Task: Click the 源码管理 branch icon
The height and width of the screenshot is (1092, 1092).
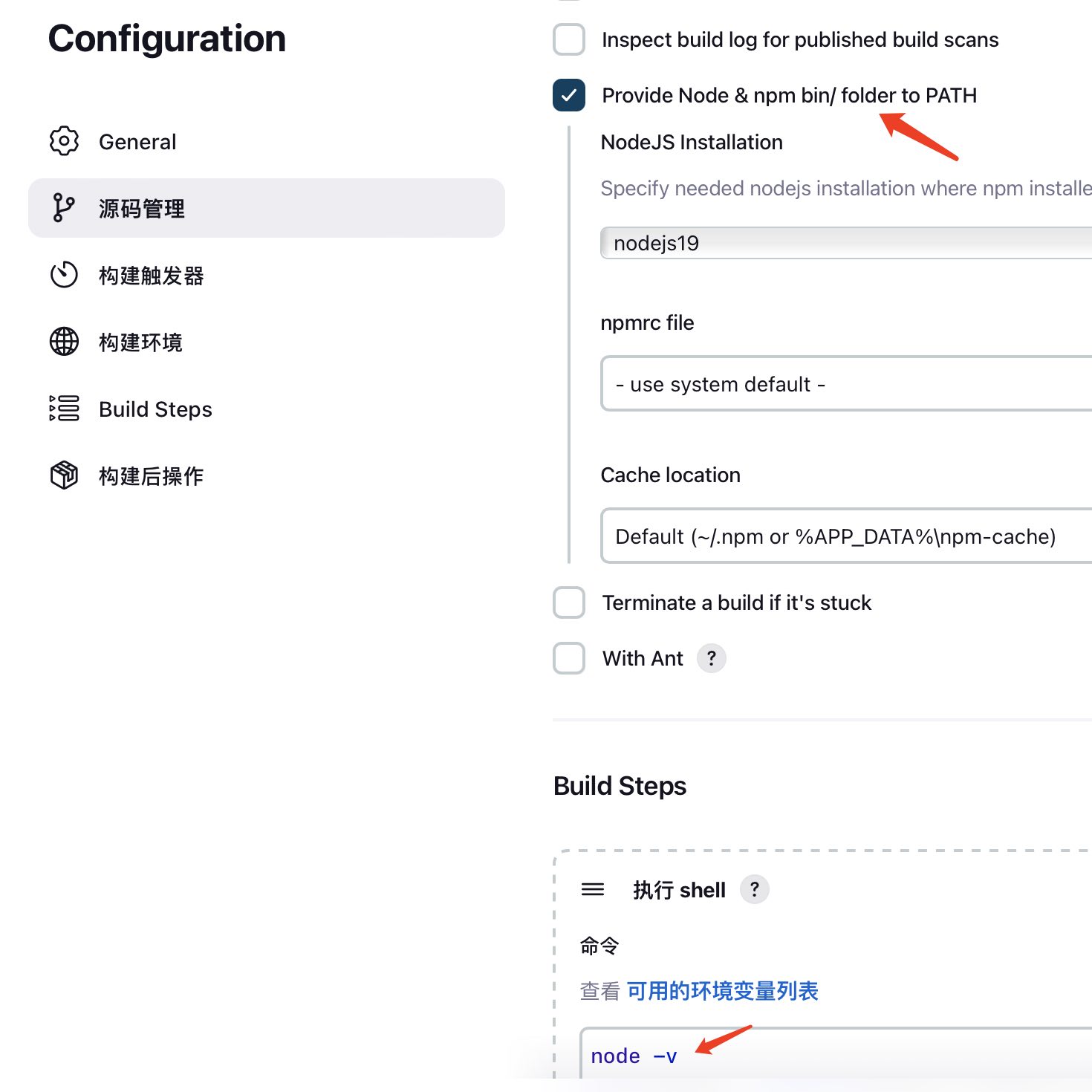Action: (x=64, y=208)
